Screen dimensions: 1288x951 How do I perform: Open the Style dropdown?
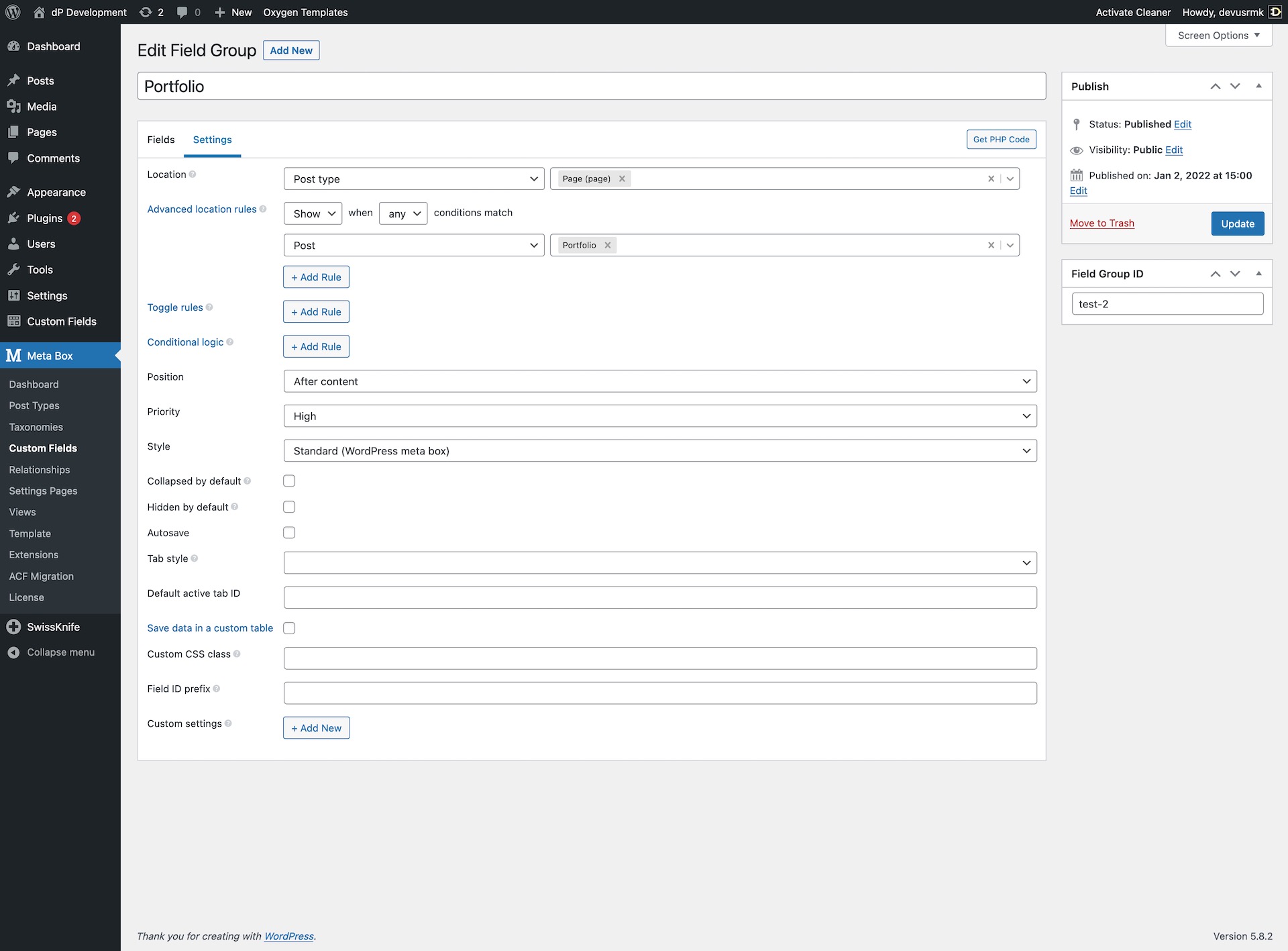(x=660, y=451)
